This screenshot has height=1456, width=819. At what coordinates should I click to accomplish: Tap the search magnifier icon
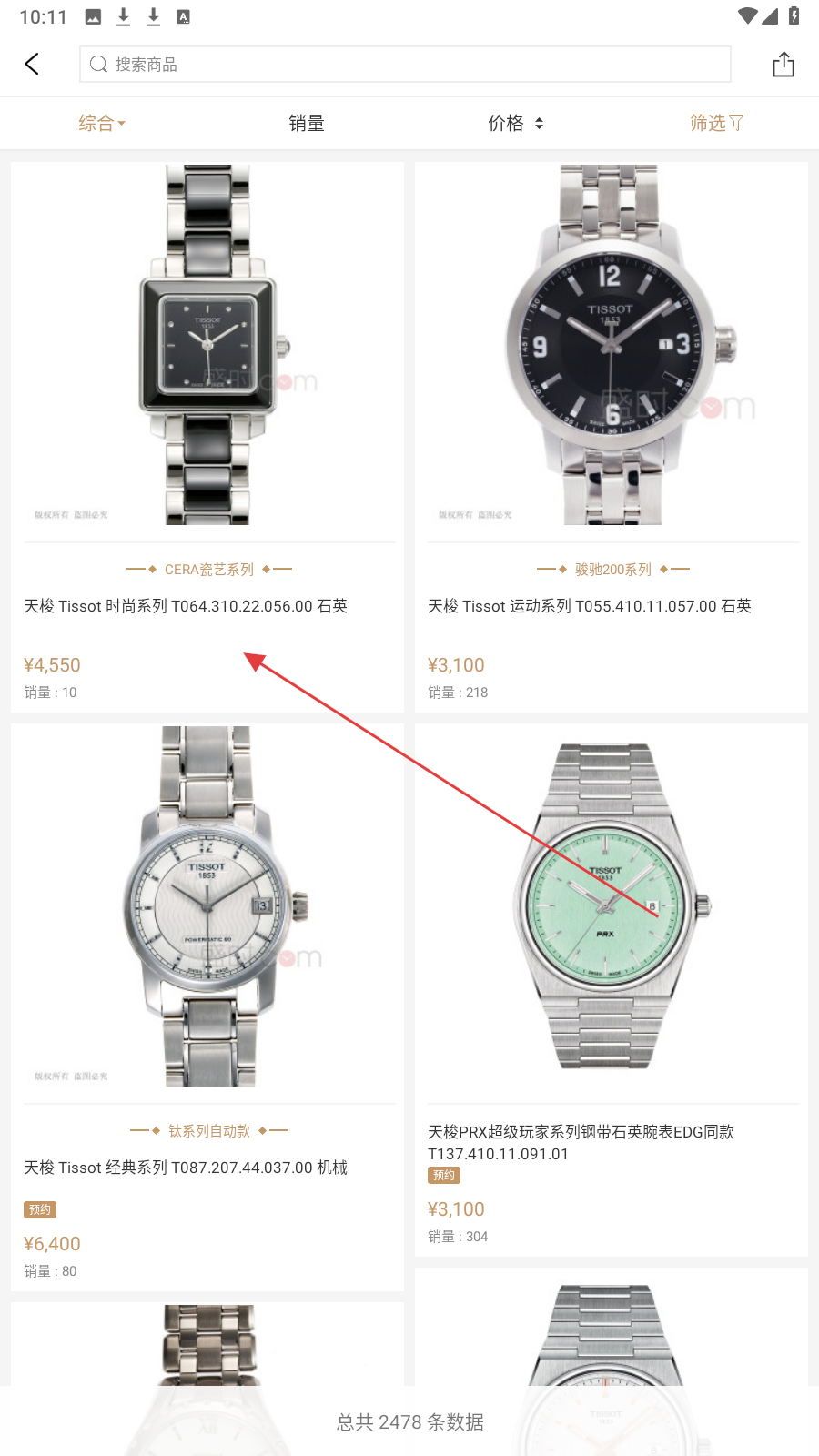click(98, 65)
